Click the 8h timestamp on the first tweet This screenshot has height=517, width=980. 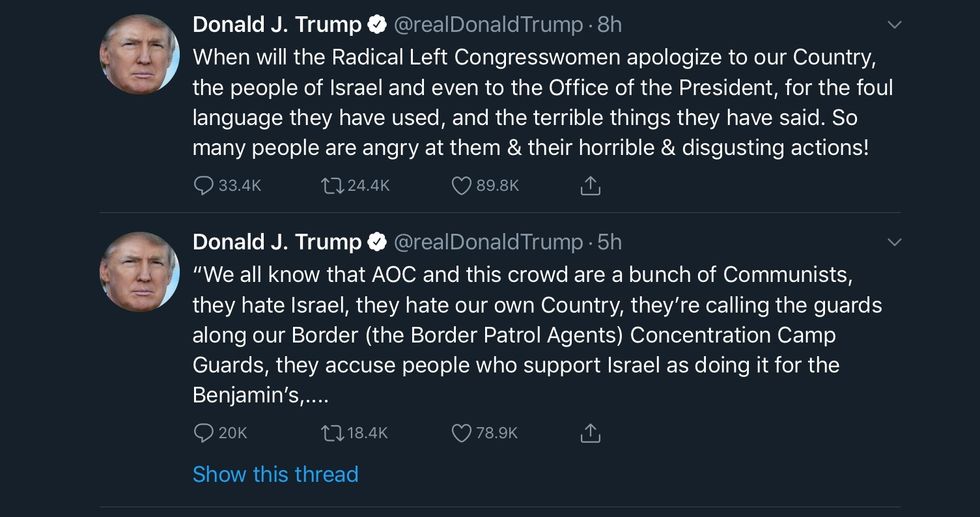click(609, 24)
